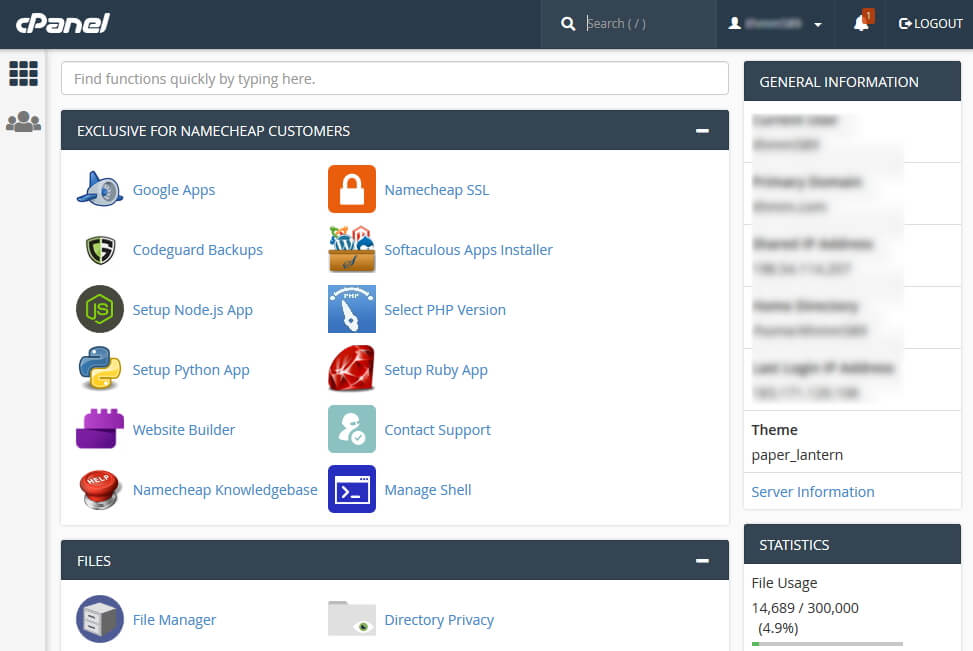This screenshot has height=651, width=973.
Task: Open the Directory Privacy folder icon
Action: click(x=352, y=619)
